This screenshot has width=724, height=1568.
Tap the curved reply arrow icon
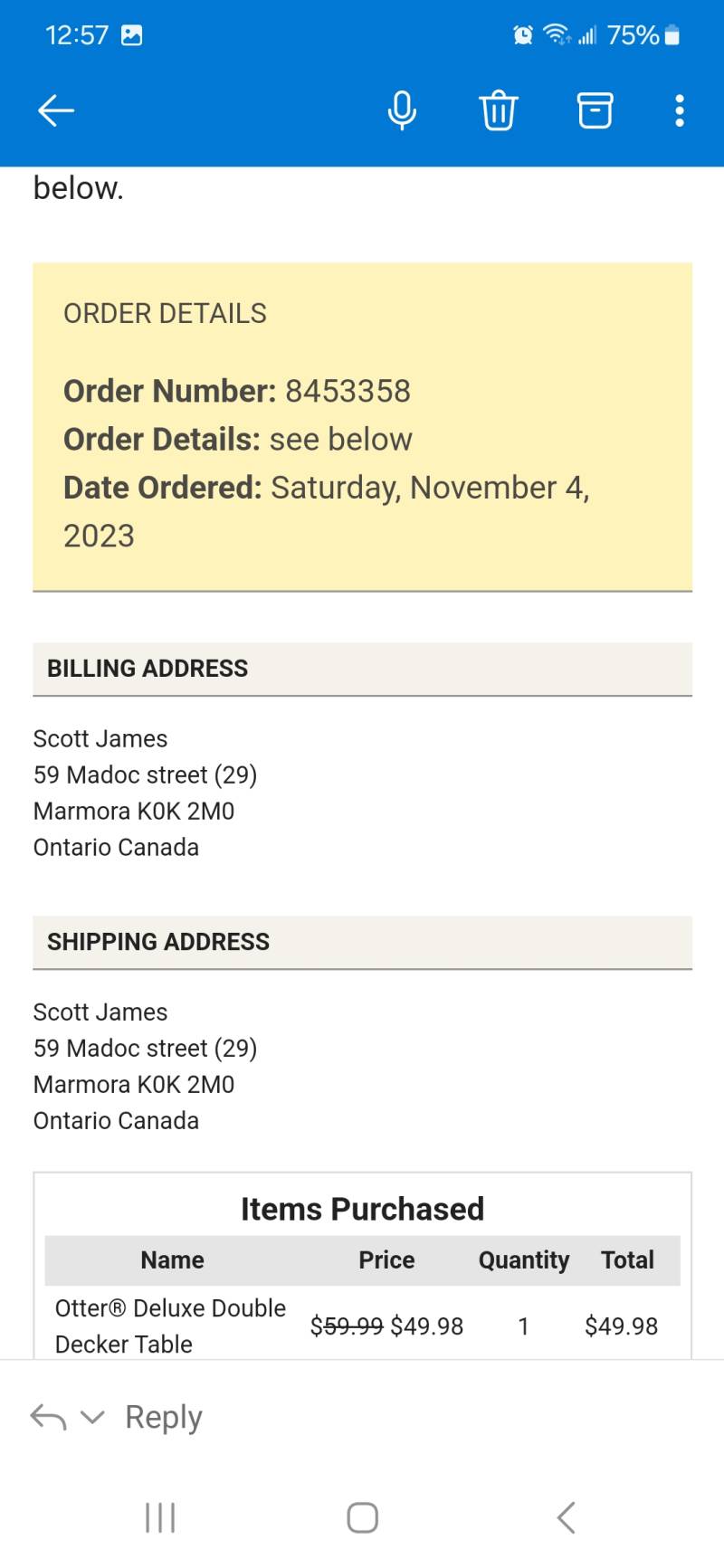[48, 1417]
